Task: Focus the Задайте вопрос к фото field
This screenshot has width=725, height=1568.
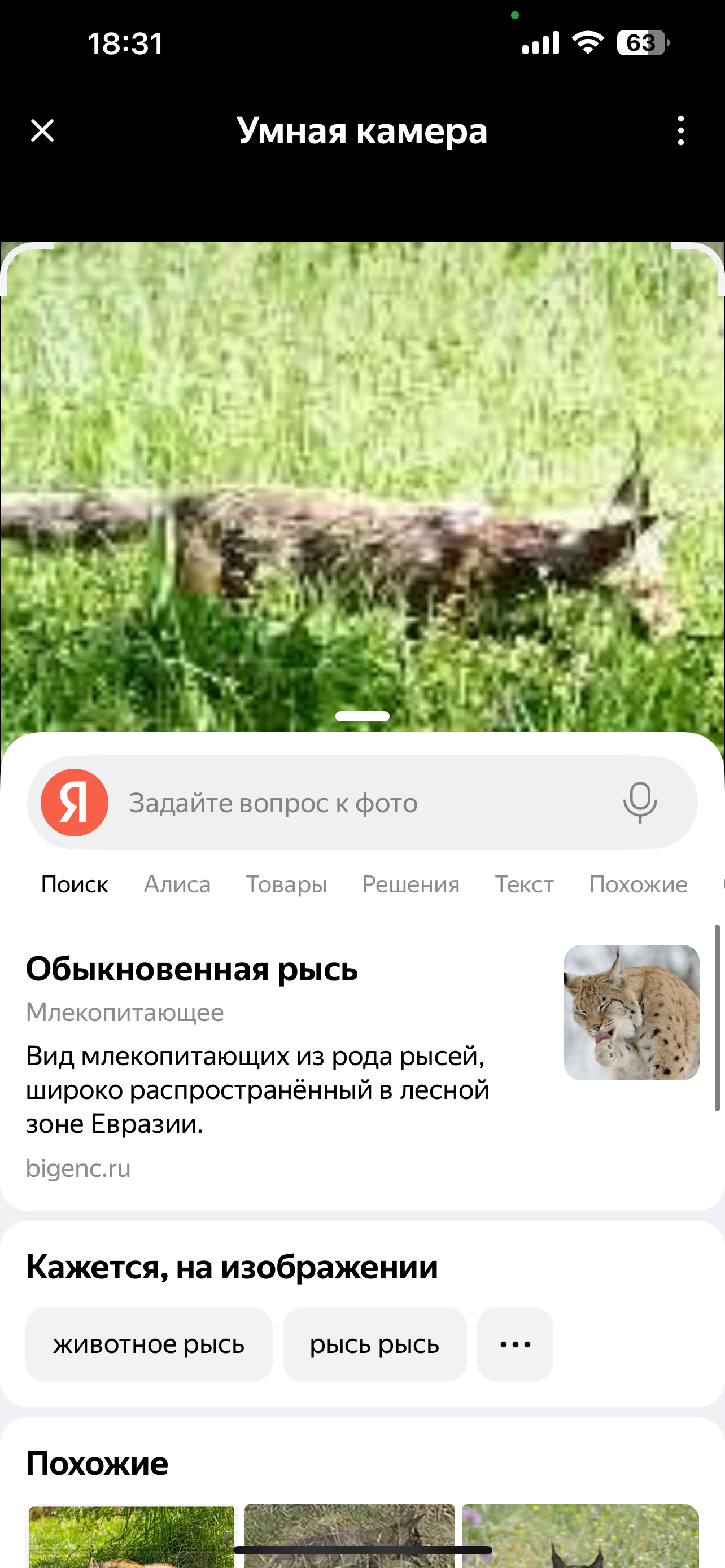Action: [362, 803]
